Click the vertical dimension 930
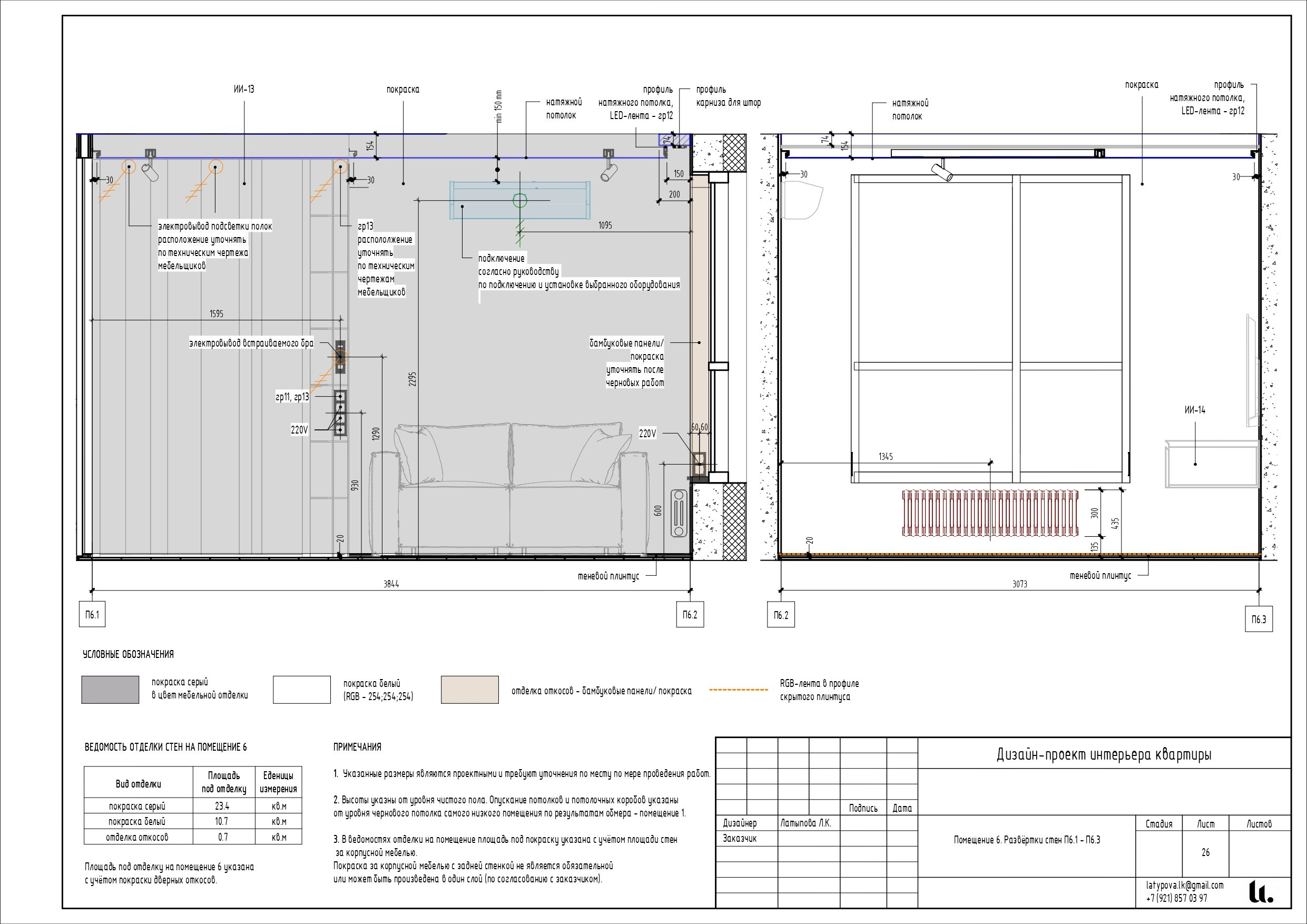This screenshot has width=1307, height=924. tap(355, 486)
